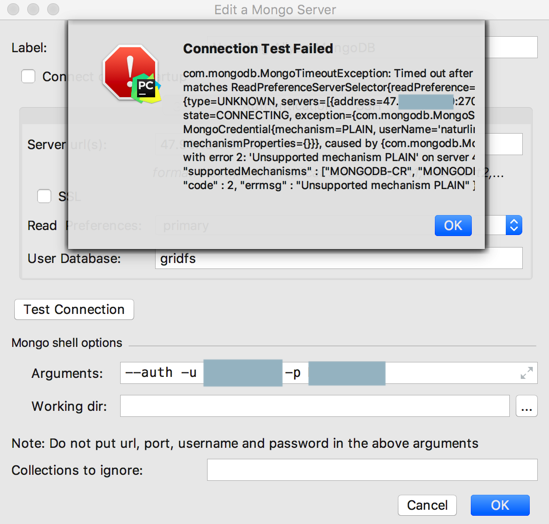Screen dimensions: 549x524
Task: Click the Collections to ignore field
Action: (x=372, y=470)
